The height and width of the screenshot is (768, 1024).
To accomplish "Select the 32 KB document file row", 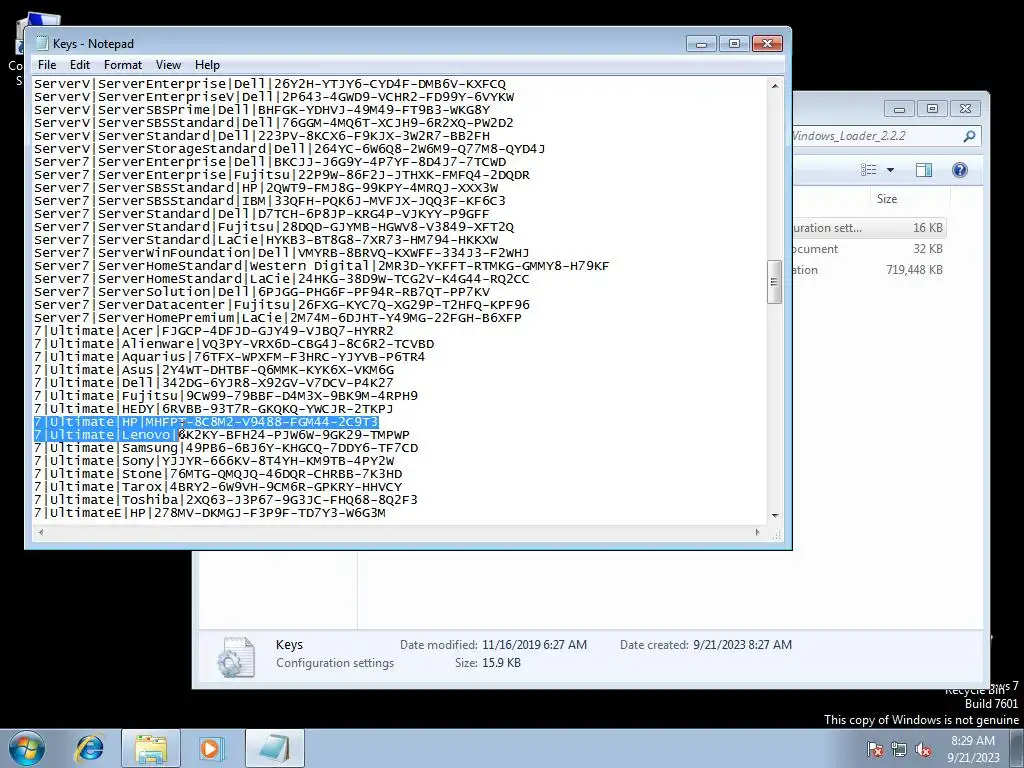I will pyautogui.click(x=869, y=249).
